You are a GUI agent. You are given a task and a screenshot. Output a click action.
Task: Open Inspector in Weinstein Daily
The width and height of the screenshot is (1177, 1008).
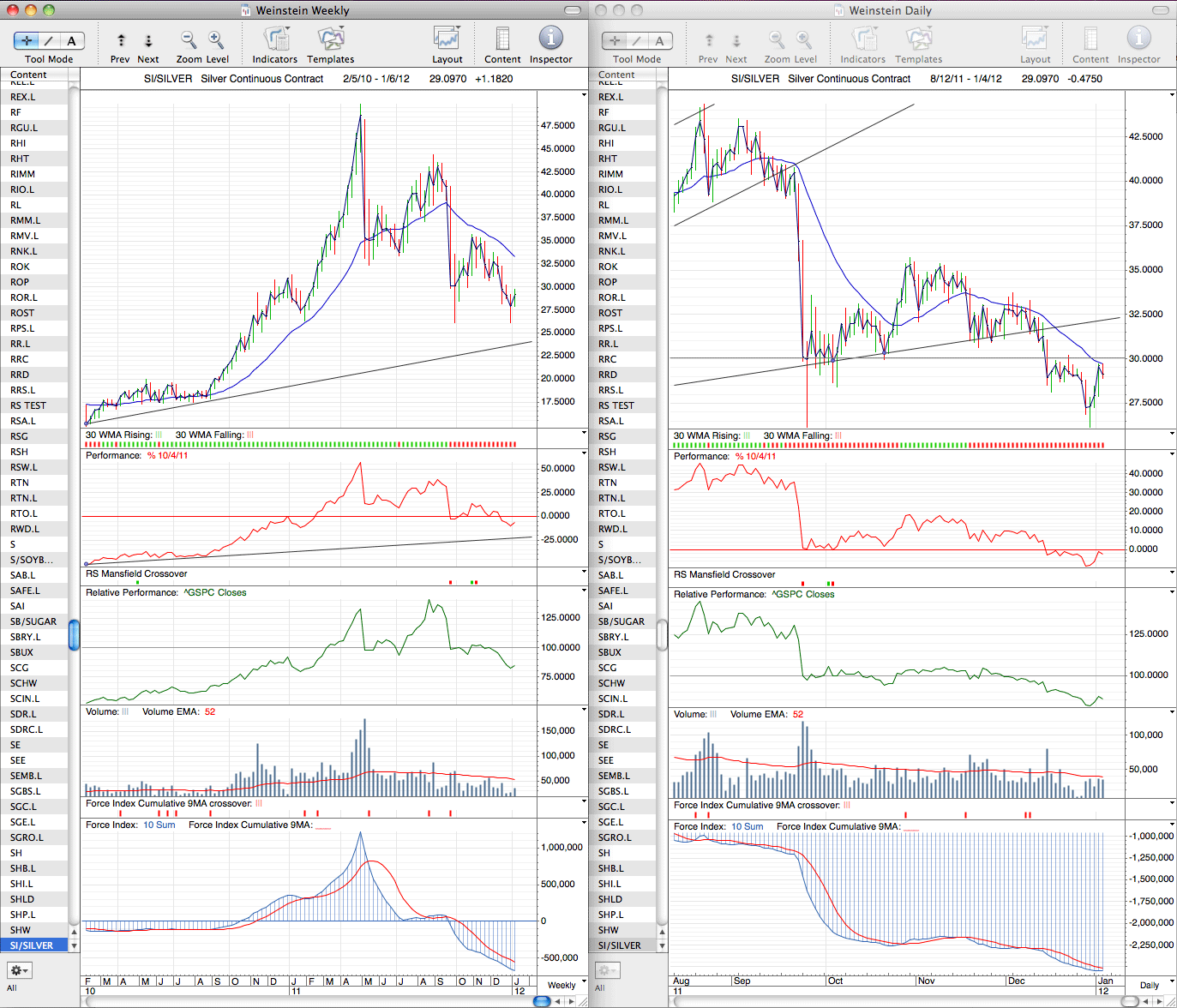coord(1139,45)
